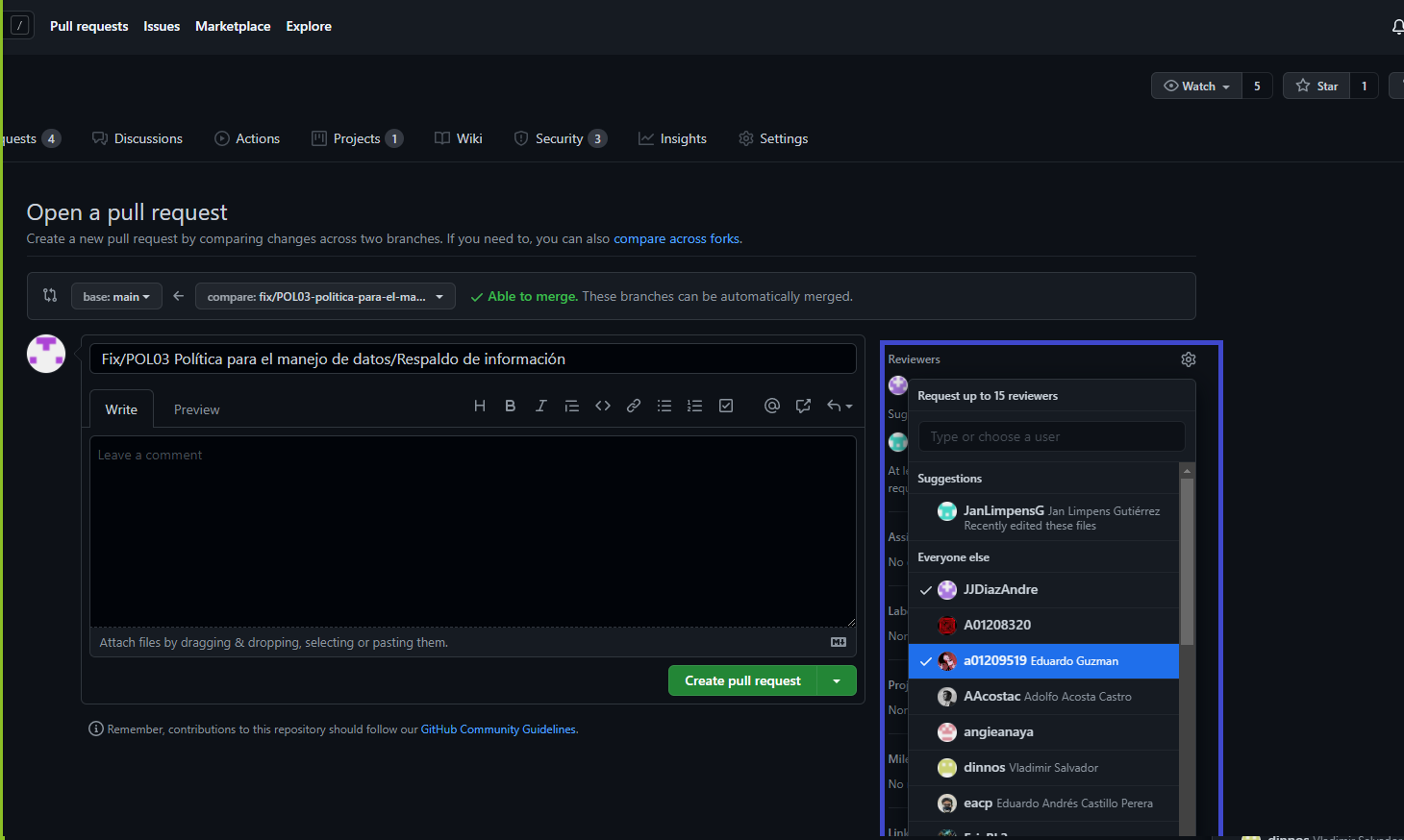Select reviewer A01208320
This screenshot has width=1404, height=840.
[1043, 626]
